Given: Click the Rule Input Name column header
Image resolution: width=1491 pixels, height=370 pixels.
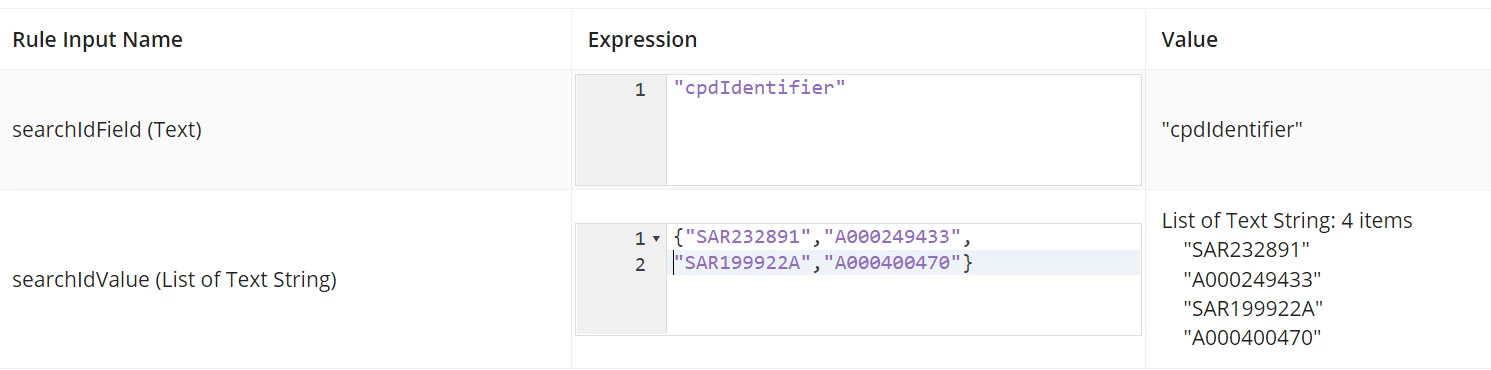Looking at the screenshot, I should coord(97,40).
